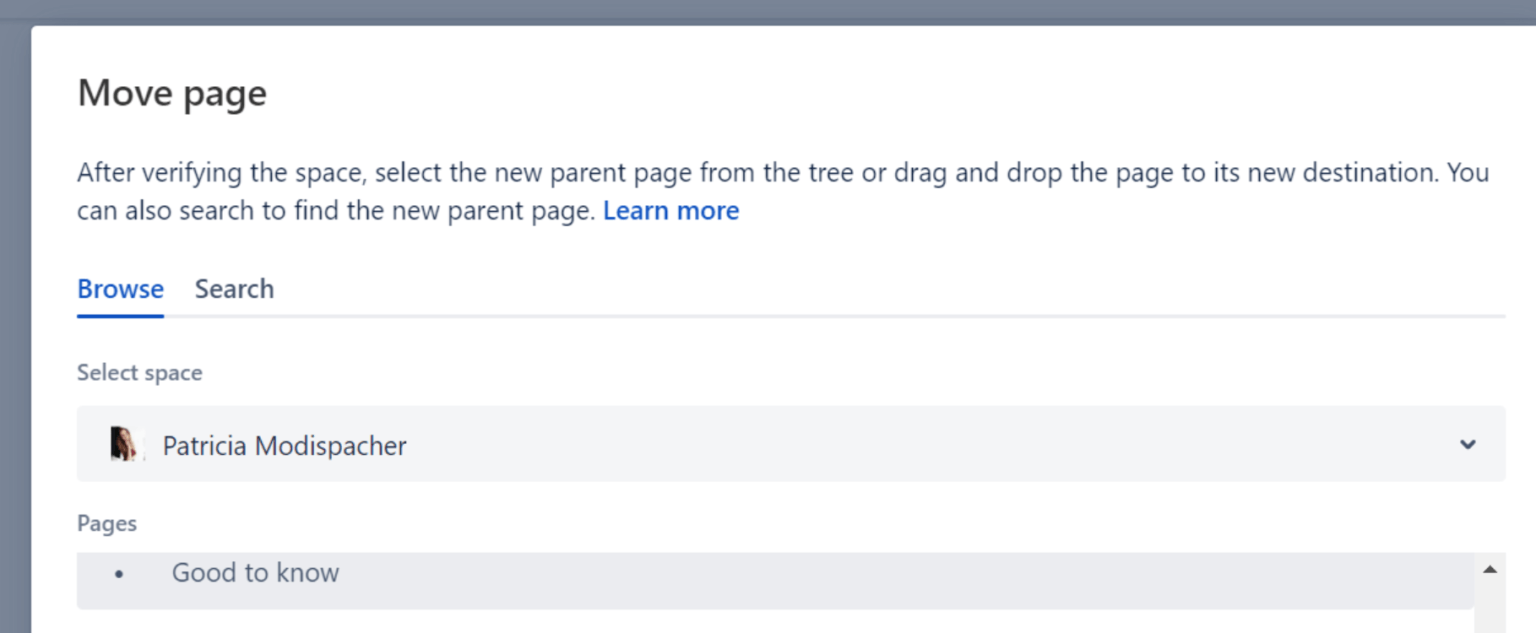Click the Select space label
1536x633 pixels.
(140, 372)
